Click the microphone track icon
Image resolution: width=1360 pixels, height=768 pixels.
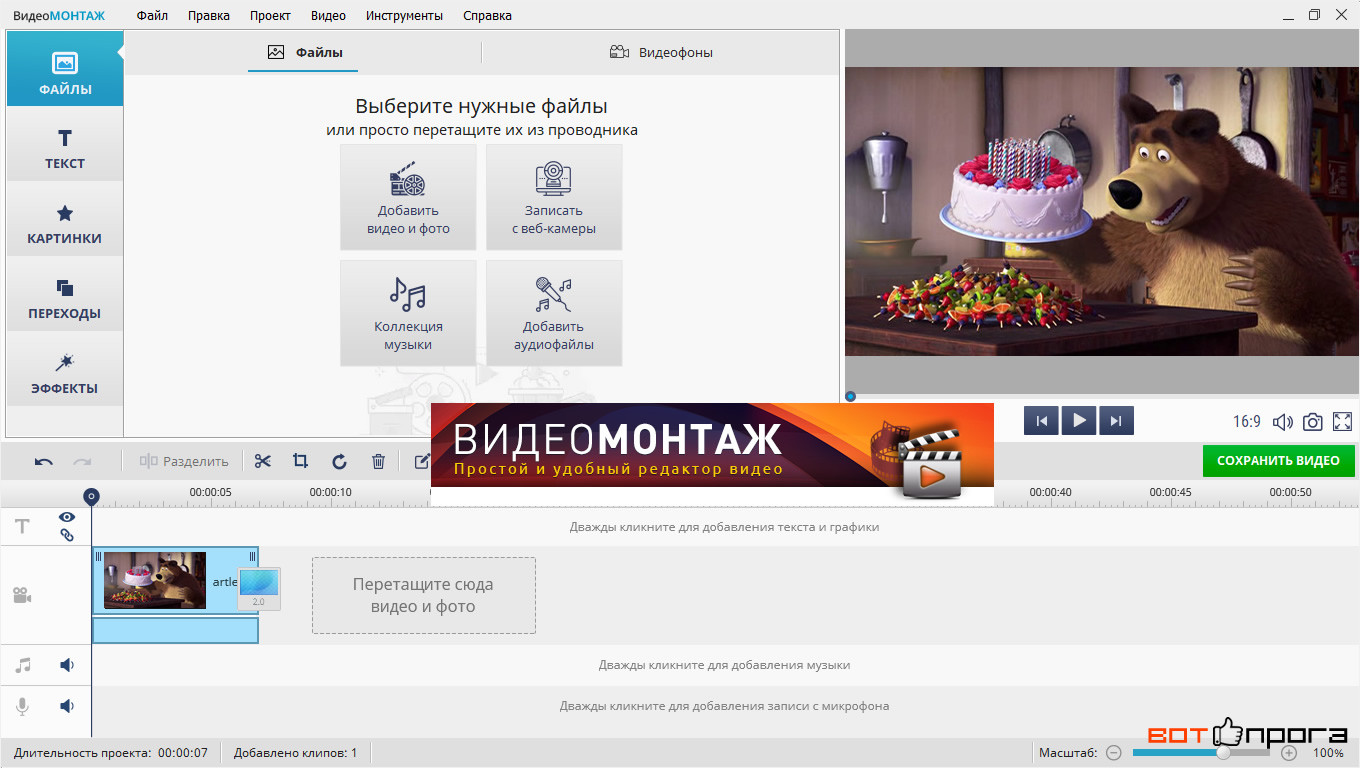pos(22,706)
